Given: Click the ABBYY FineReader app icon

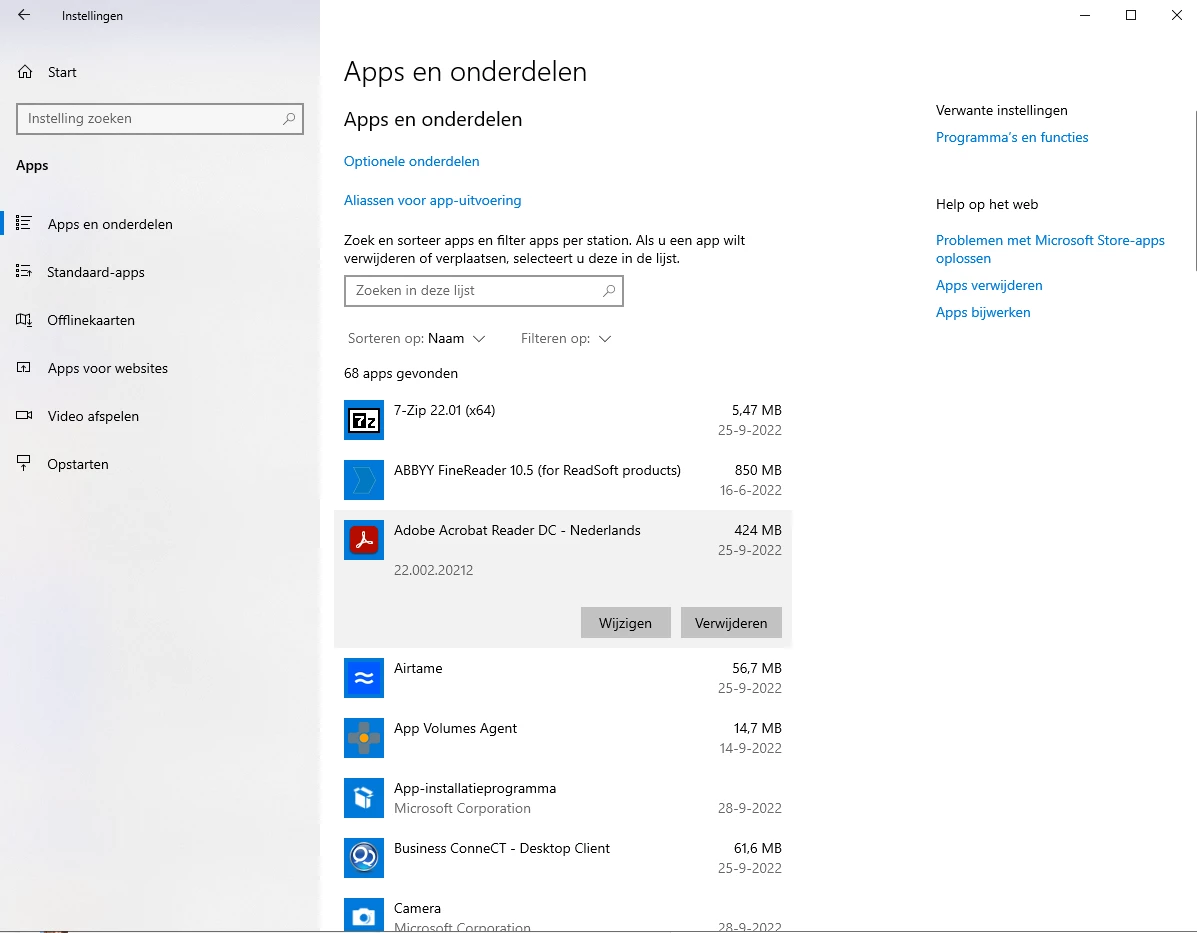Looking at the screenshot, I should pyautogui.click(x=363, y=480).
